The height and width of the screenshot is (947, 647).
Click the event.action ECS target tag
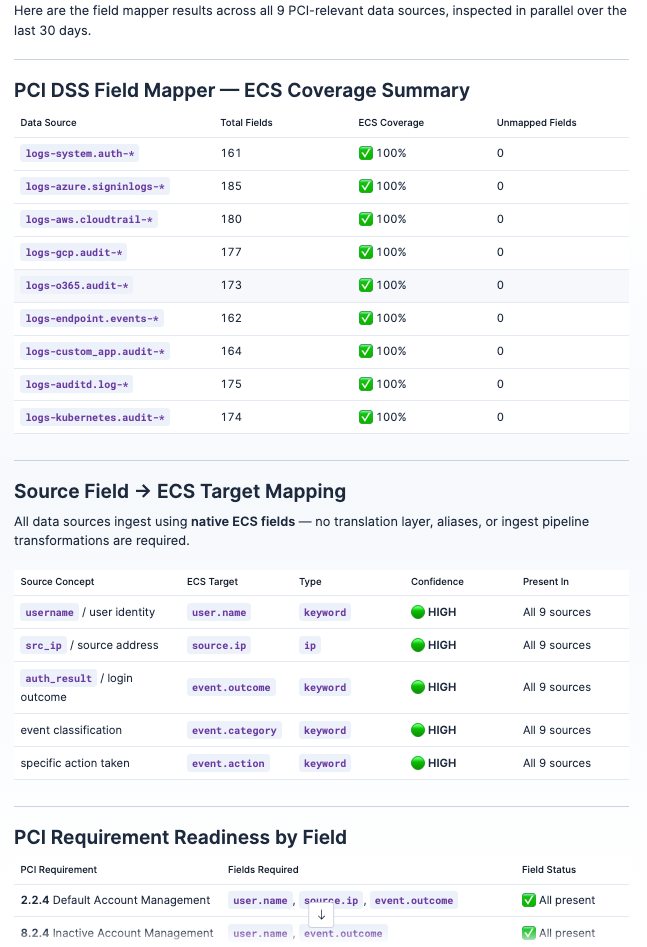pyautogui.click(x=228, y=763)
